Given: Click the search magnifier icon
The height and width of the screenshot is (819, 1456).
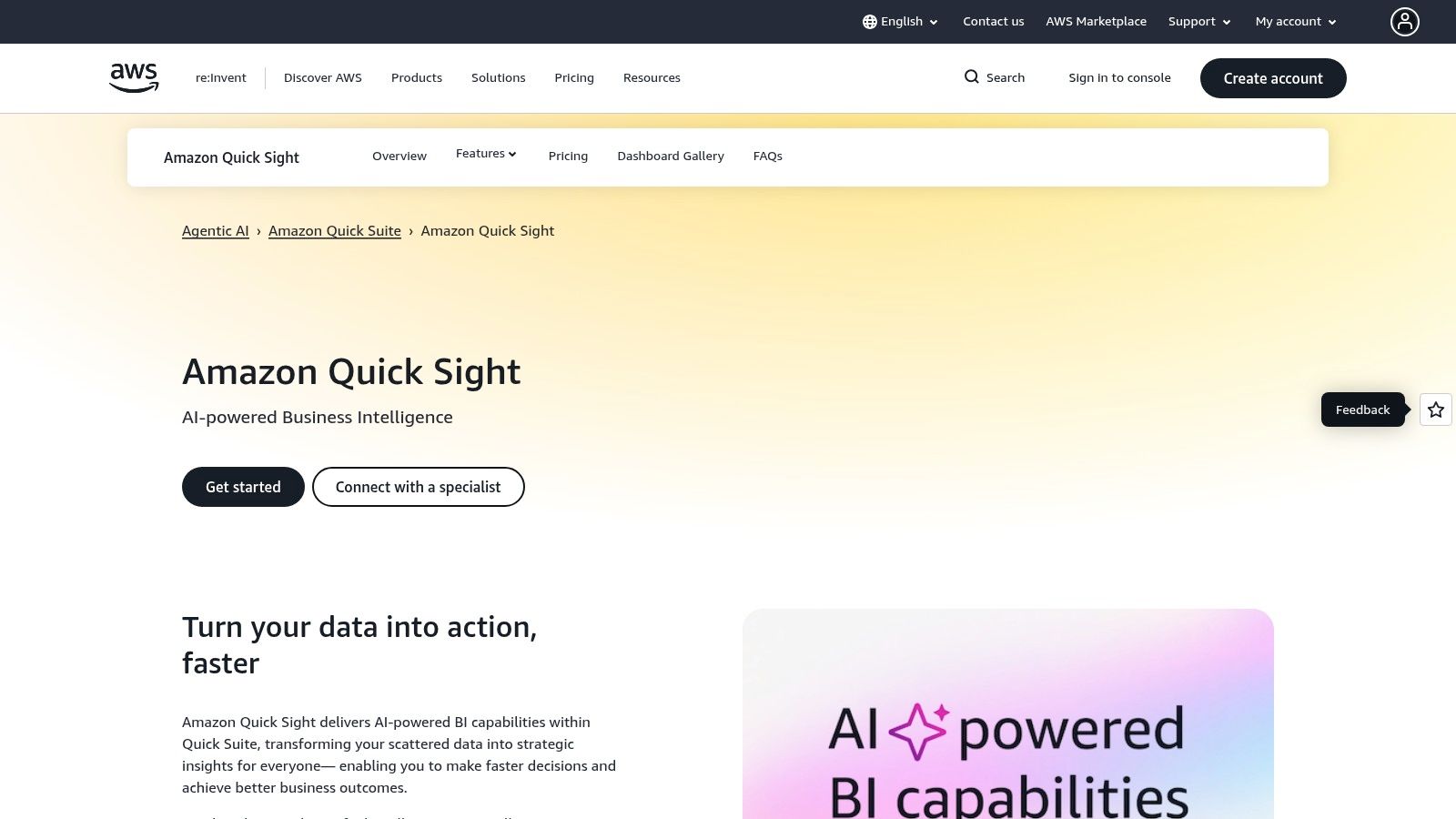Looking at the screenshot, I should (972, 77).
